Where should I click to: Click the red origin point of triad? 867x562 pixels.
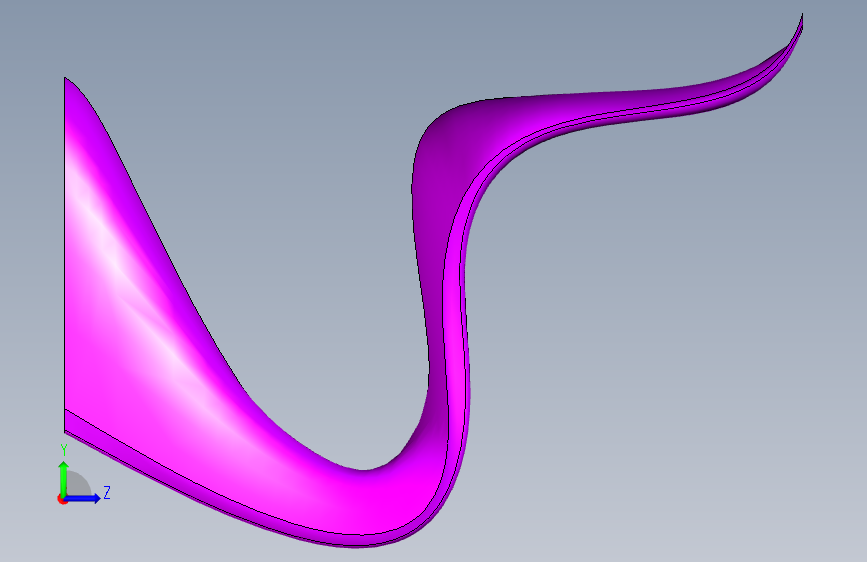tap(62, 499)
